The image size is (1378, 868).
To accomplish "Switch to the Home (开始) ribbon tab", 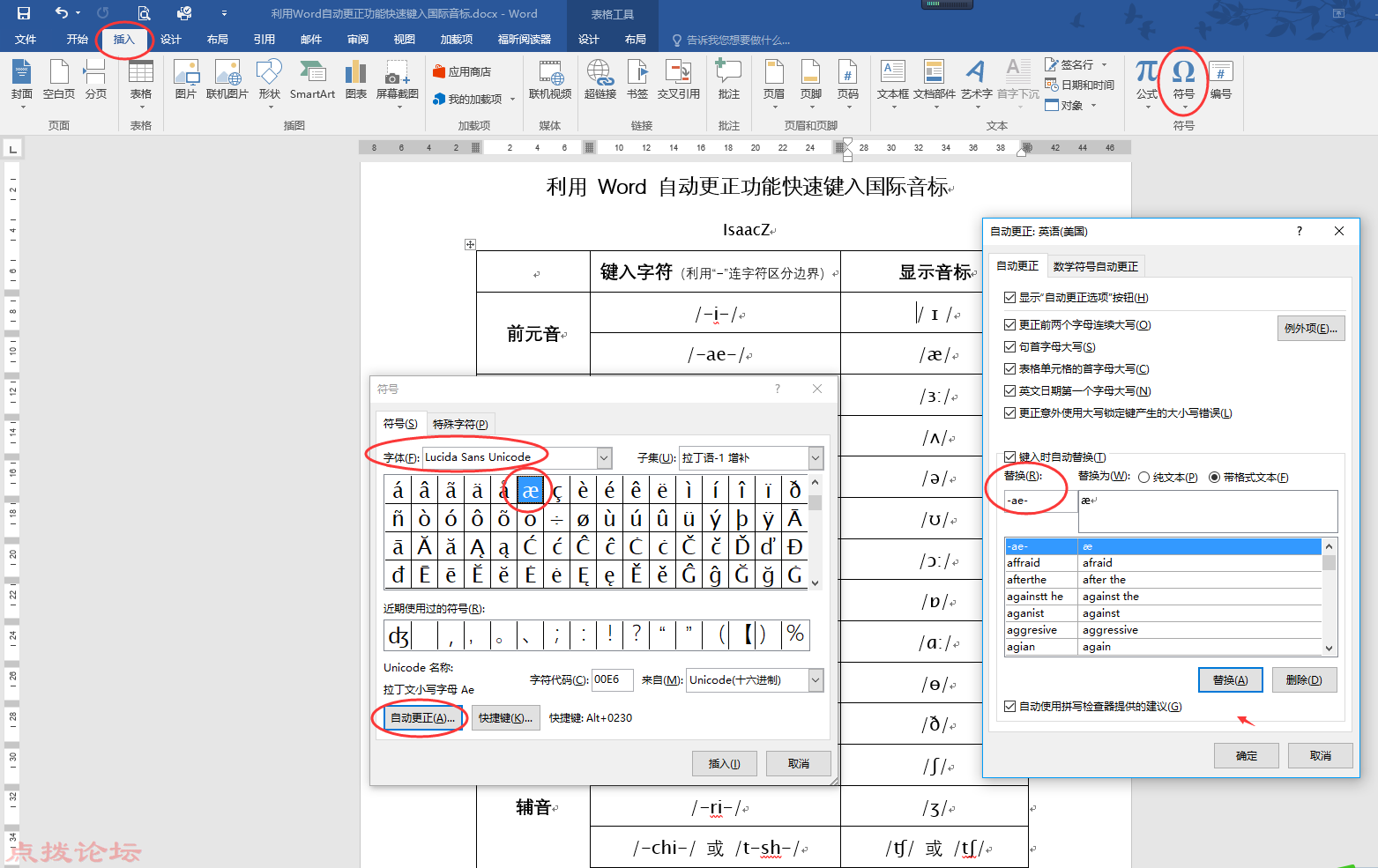I will pos(77,40).
